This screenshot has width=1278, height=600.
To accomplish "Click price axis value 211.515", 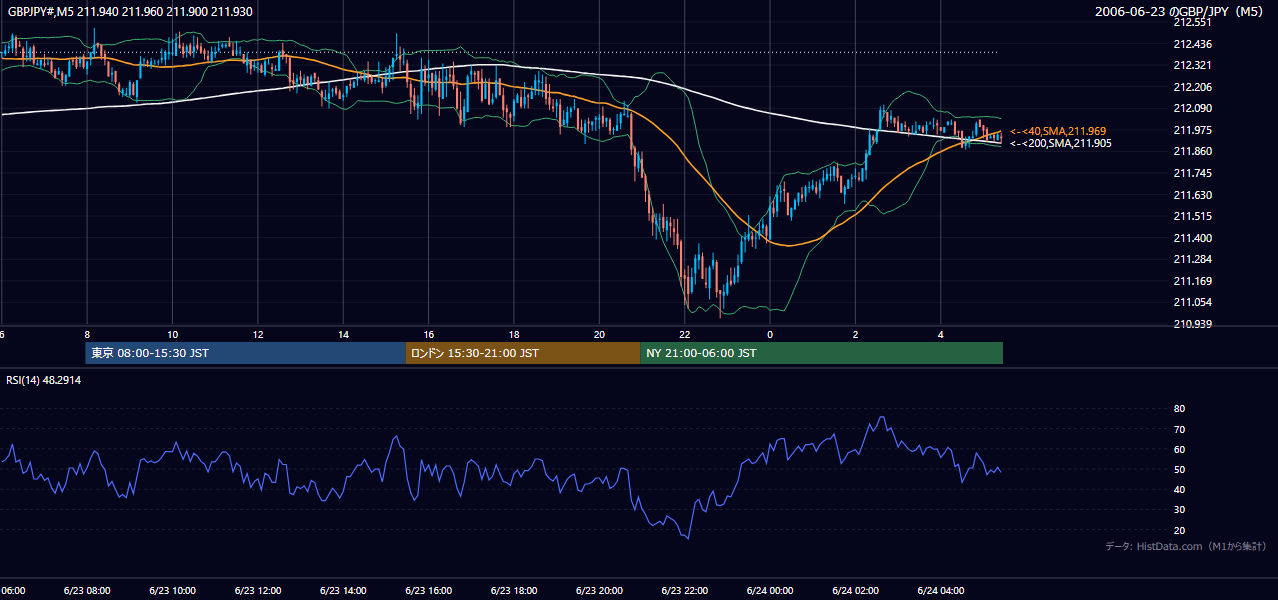I will pos(1192,216).
